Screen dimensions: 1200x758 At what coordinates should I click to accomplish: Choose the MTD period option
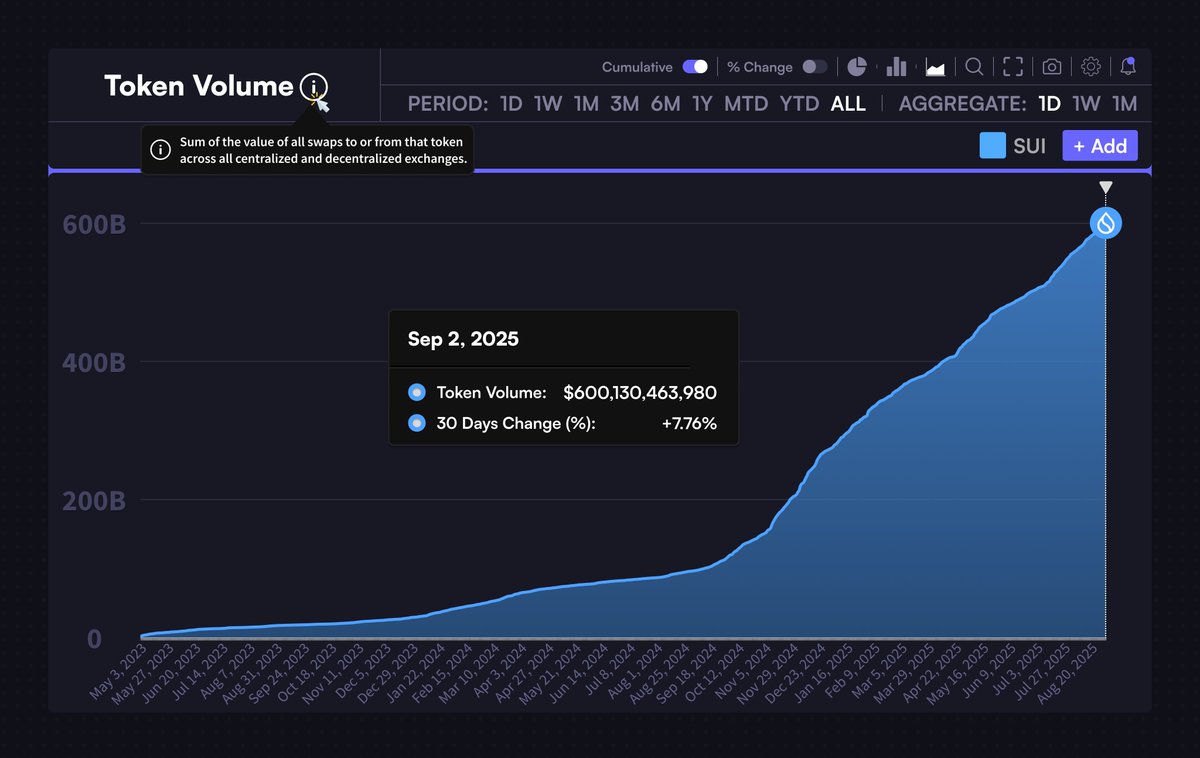[x=745, y=103]
